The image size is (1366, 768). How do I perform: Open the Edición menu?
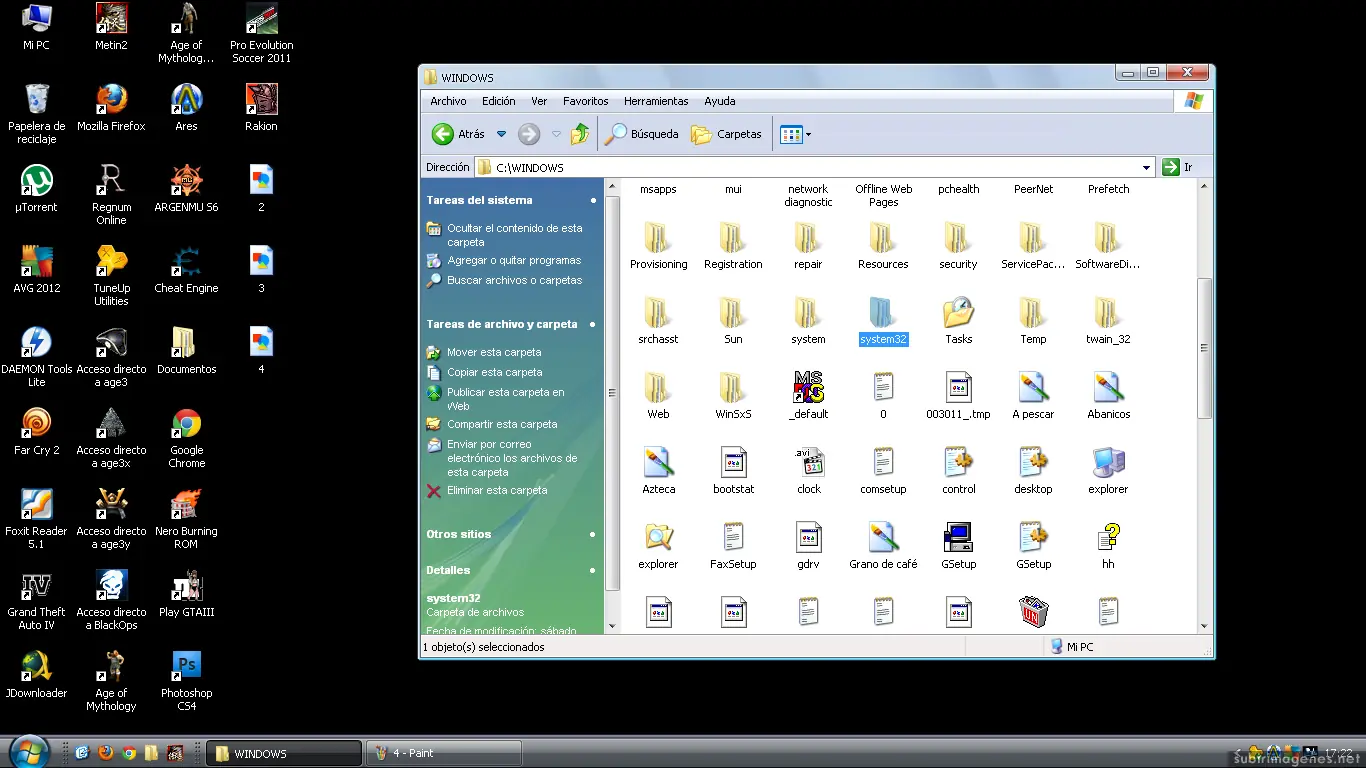point(499,101)
